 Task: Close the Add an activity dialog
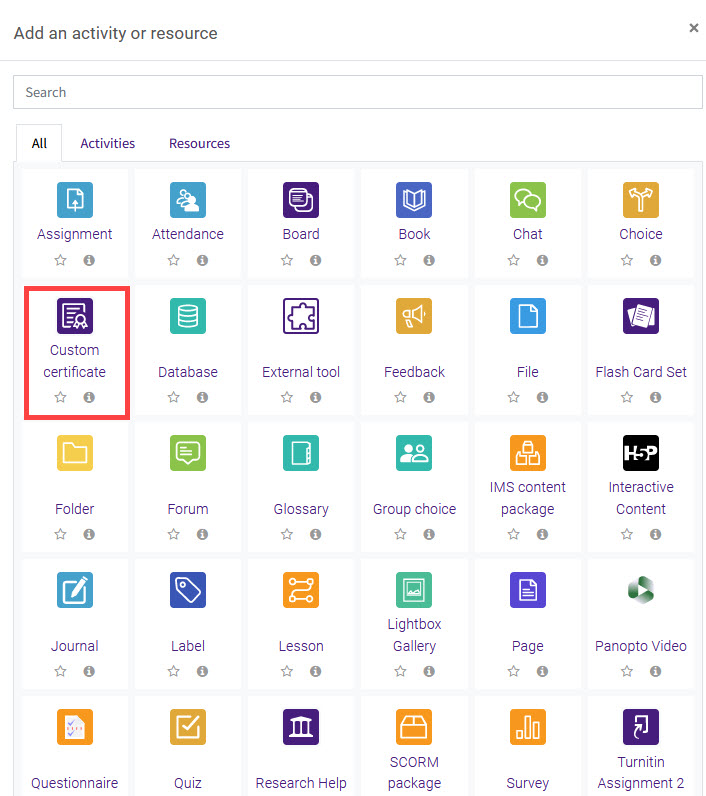point(694,28)
